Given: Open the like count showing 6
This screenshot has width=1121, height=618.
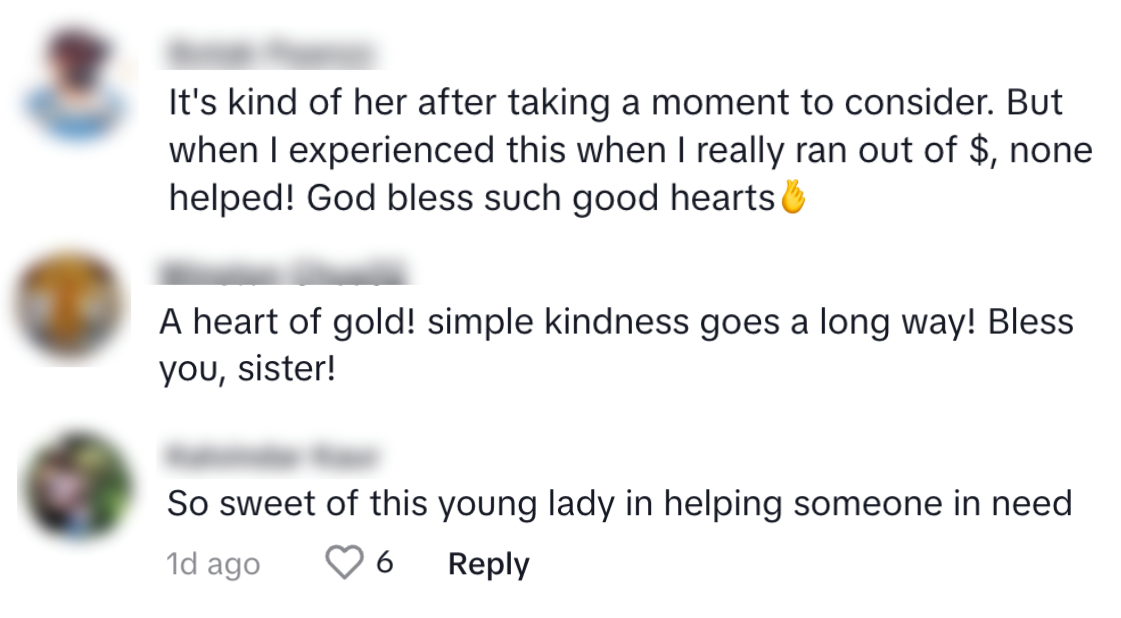Looking at the screenshot, I should pyautogui.click(x=384, y=564).
